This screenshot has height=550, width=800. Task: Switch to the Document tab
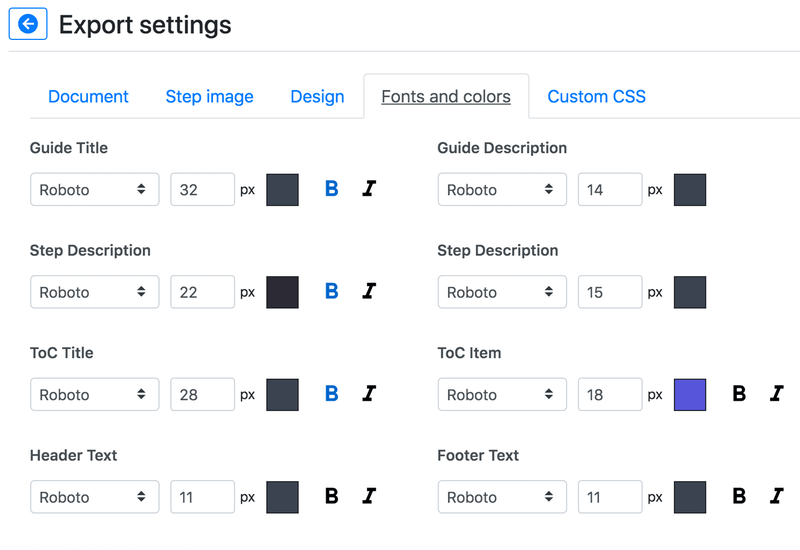coord(88,97)
